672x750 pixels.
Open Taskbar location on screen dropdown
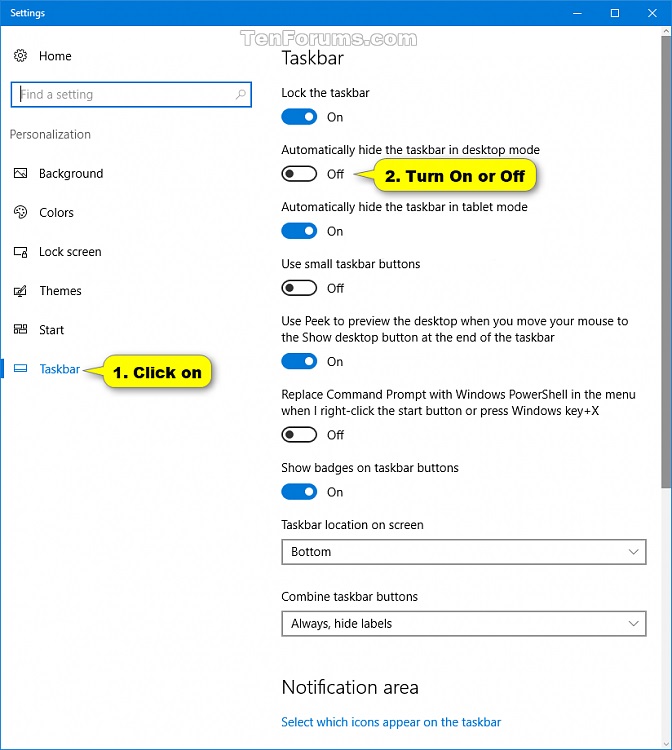[x=463, y=551]
